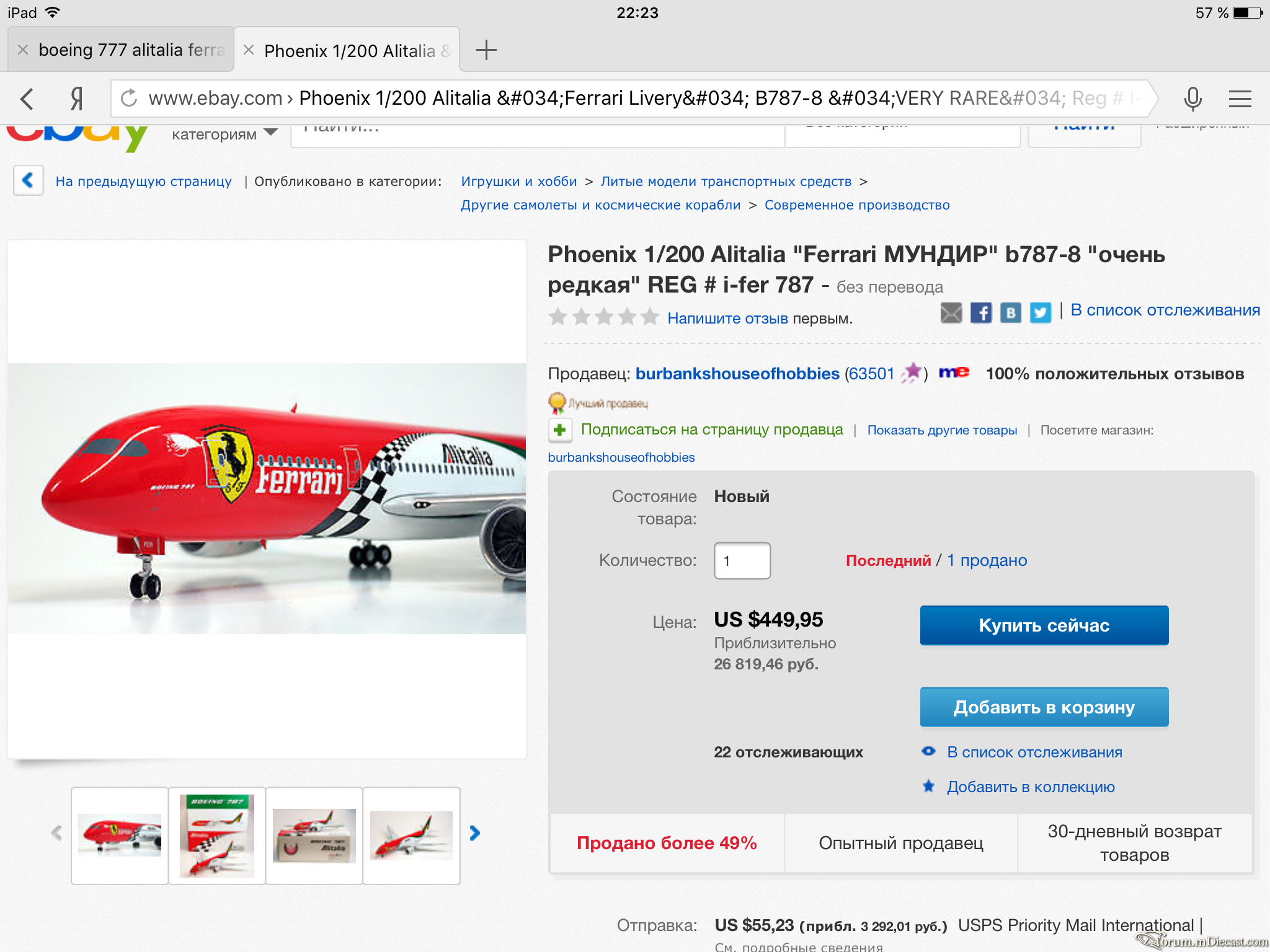Viewport: 1270px width, 952px height.
Task: Share listing on Facebook icon
Action: point(981,313)
